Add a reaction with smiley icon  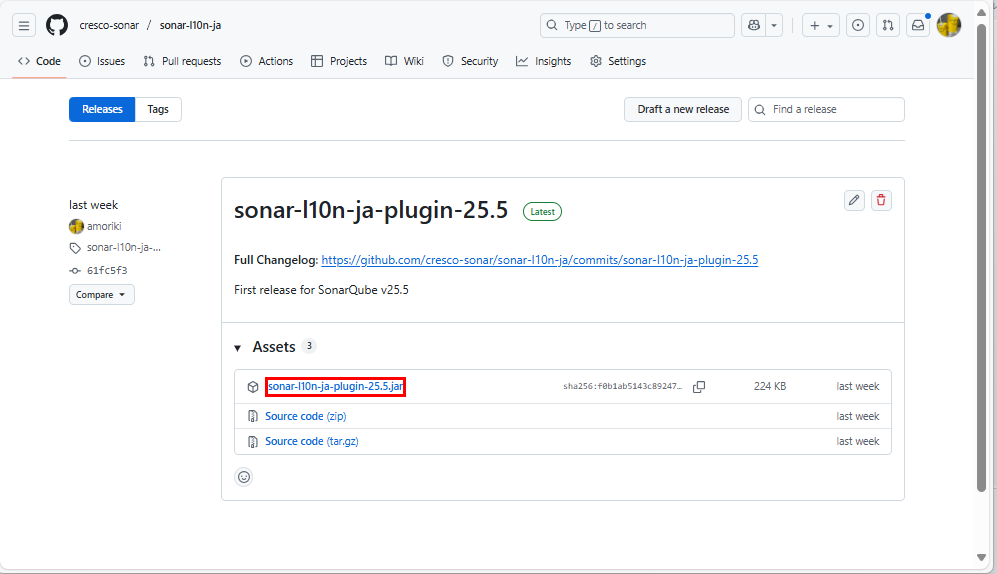click(243, 477)
